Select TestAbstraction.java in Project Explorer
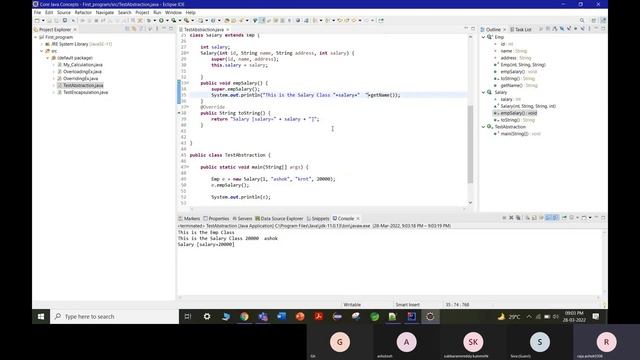 click(83, 85)
